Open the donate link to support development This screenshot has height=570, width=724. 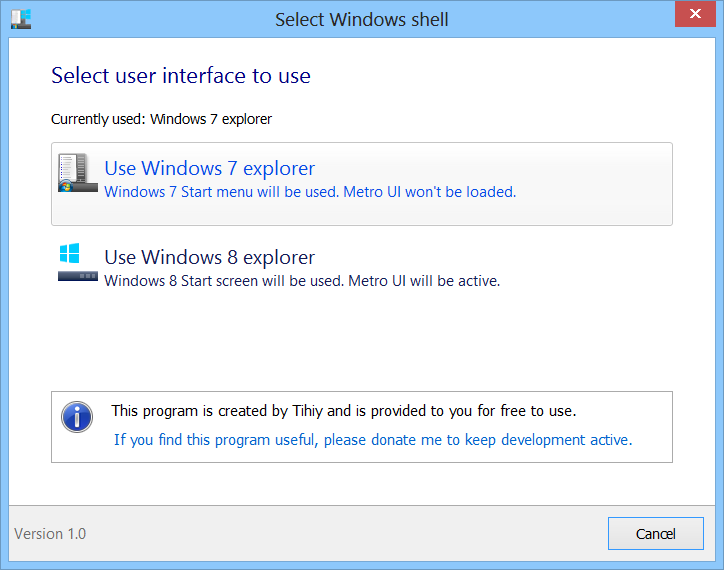tap(372, 439)
